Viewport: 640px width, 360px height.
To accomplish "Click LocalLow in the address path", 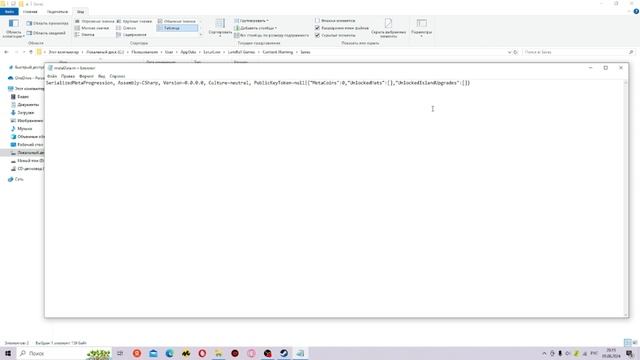I will click(x=212, y=52).
